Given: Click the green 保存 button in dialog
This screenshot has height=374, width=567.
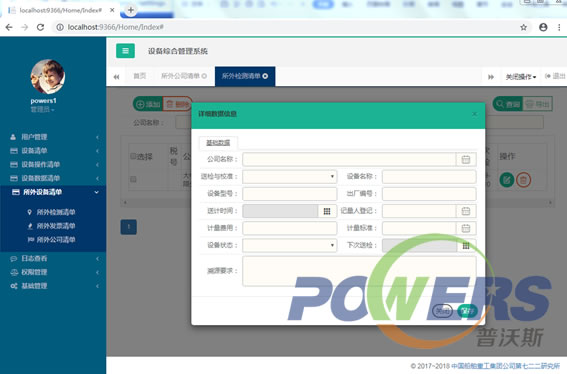Looking at the screenshot, I should [467, 310].
